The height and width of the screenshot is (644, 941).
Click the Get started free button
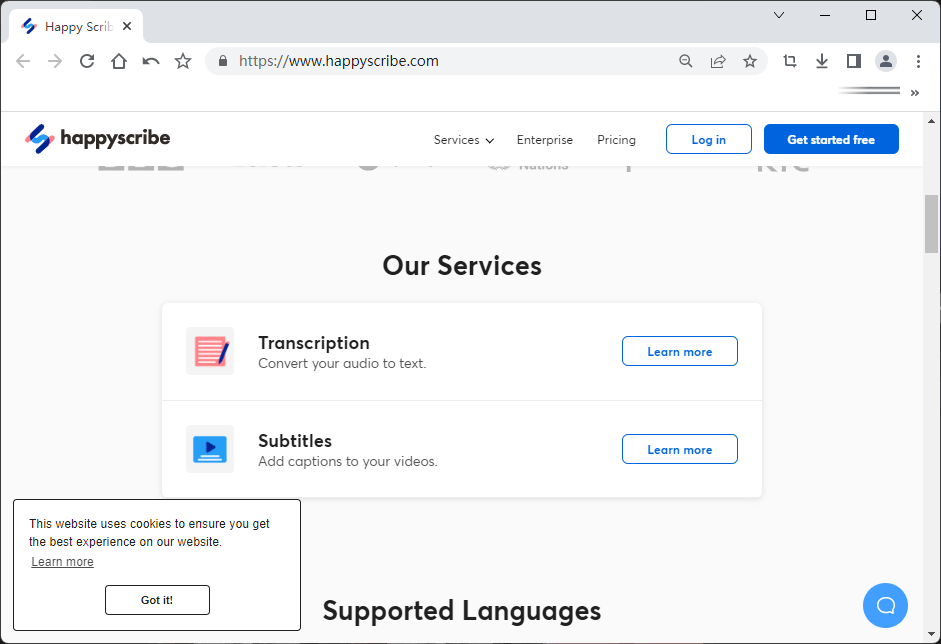pyautogui.click(x=831, y=139)
